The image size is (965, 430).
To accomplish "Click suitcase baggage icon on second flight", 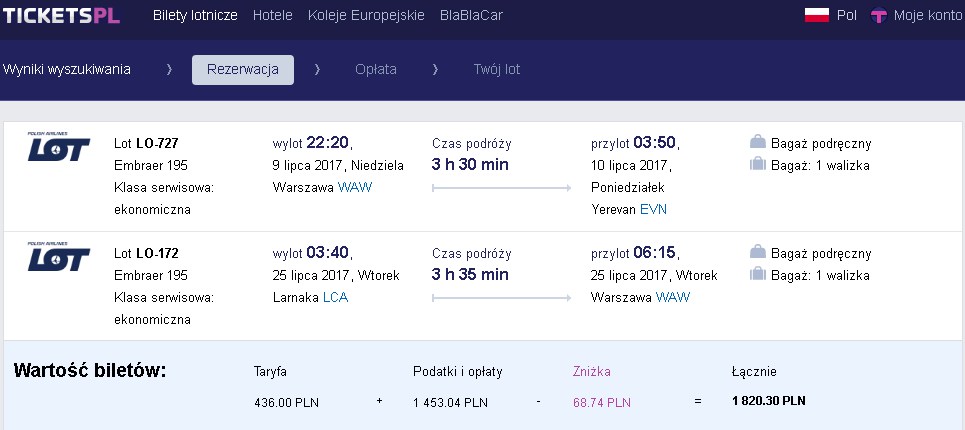I will [x=758, y=274].
